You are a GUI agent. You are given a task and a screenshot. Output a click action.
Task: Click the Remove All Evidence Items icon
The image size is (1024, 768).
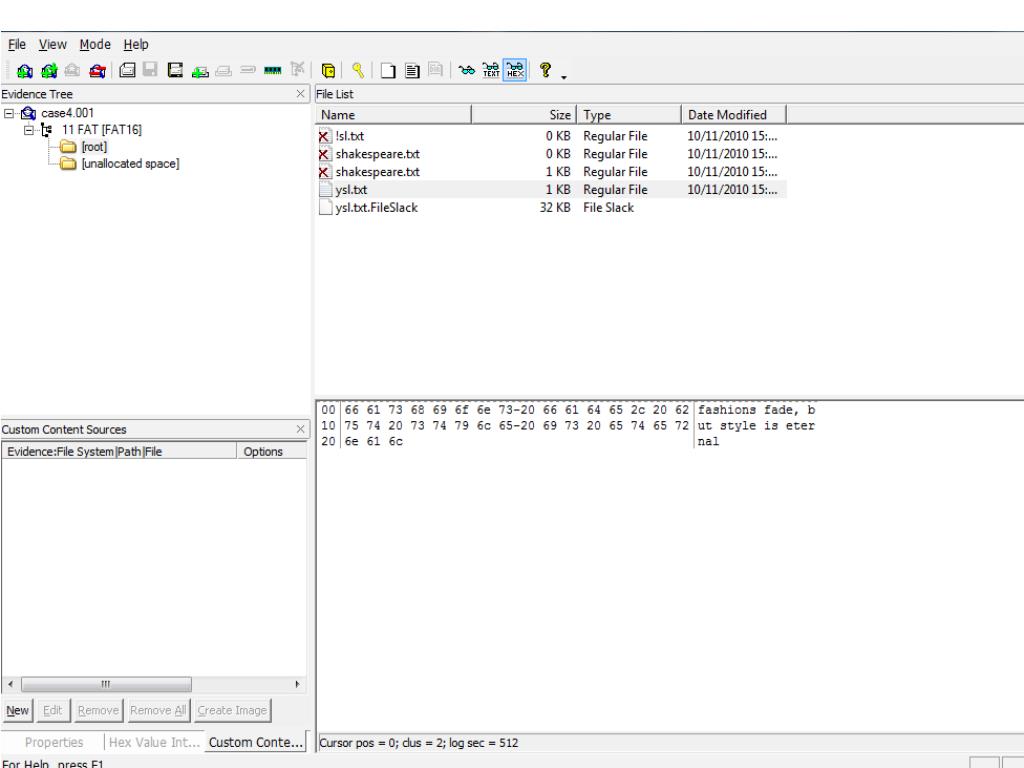tap(97, 71)
